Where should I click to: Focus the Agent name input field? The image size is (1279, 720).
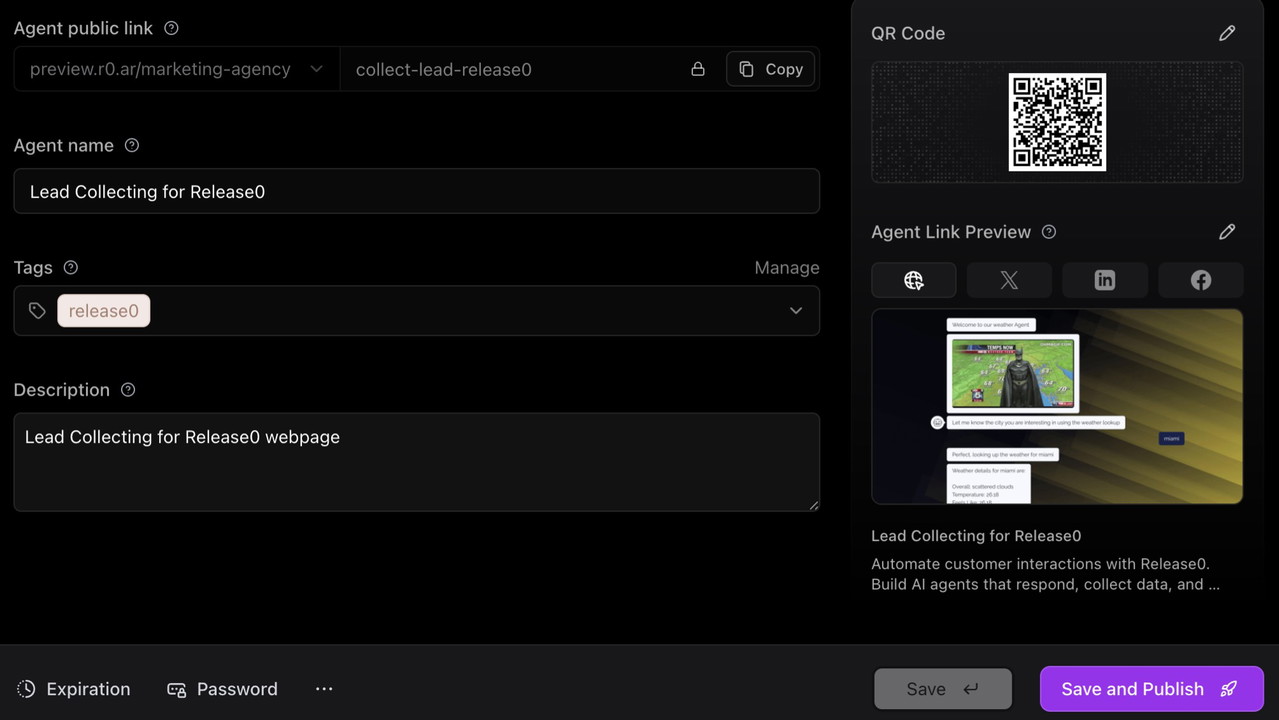click(417, 191)
